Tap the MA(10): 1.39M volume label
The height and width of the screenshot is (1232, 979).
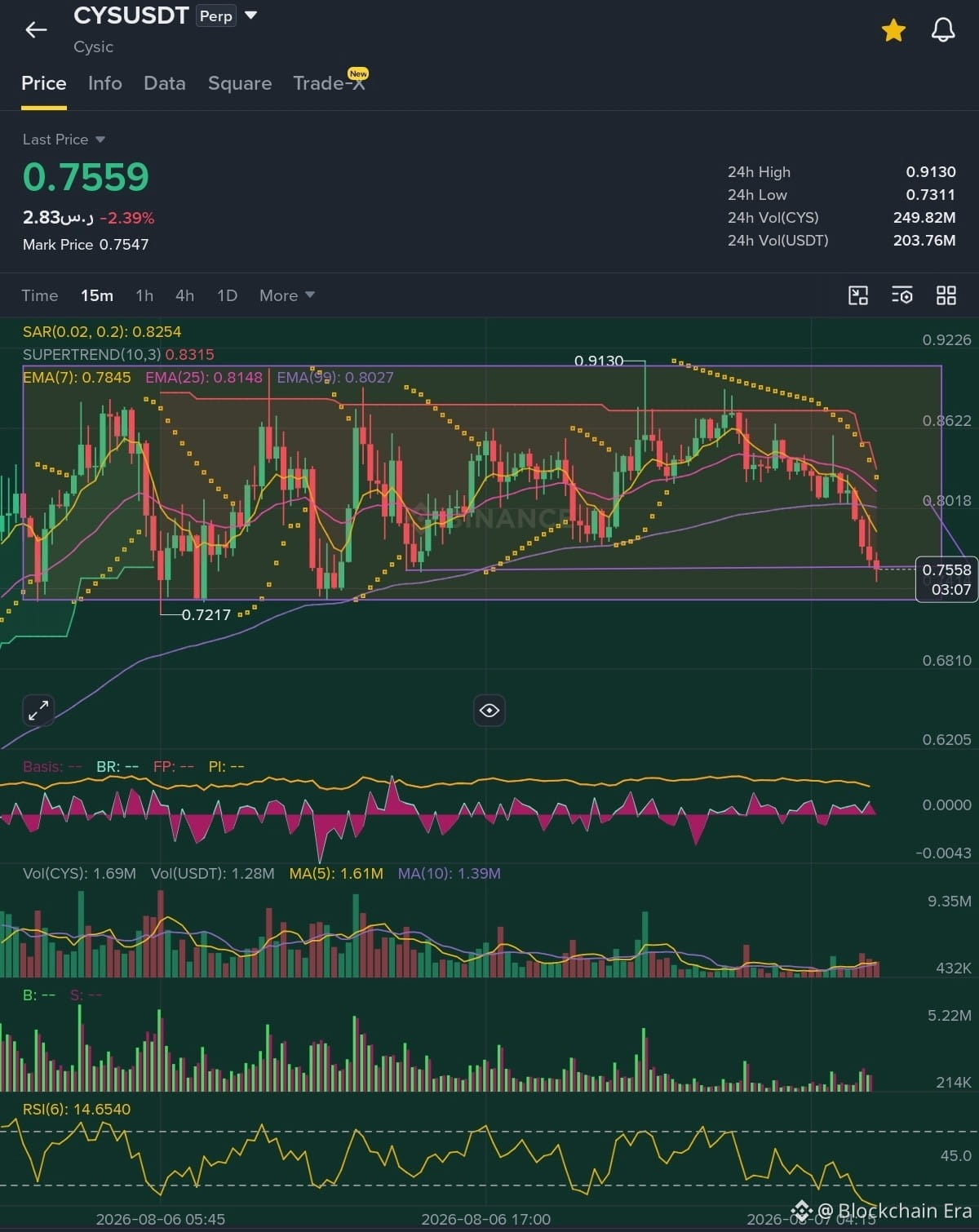(450, 873)
